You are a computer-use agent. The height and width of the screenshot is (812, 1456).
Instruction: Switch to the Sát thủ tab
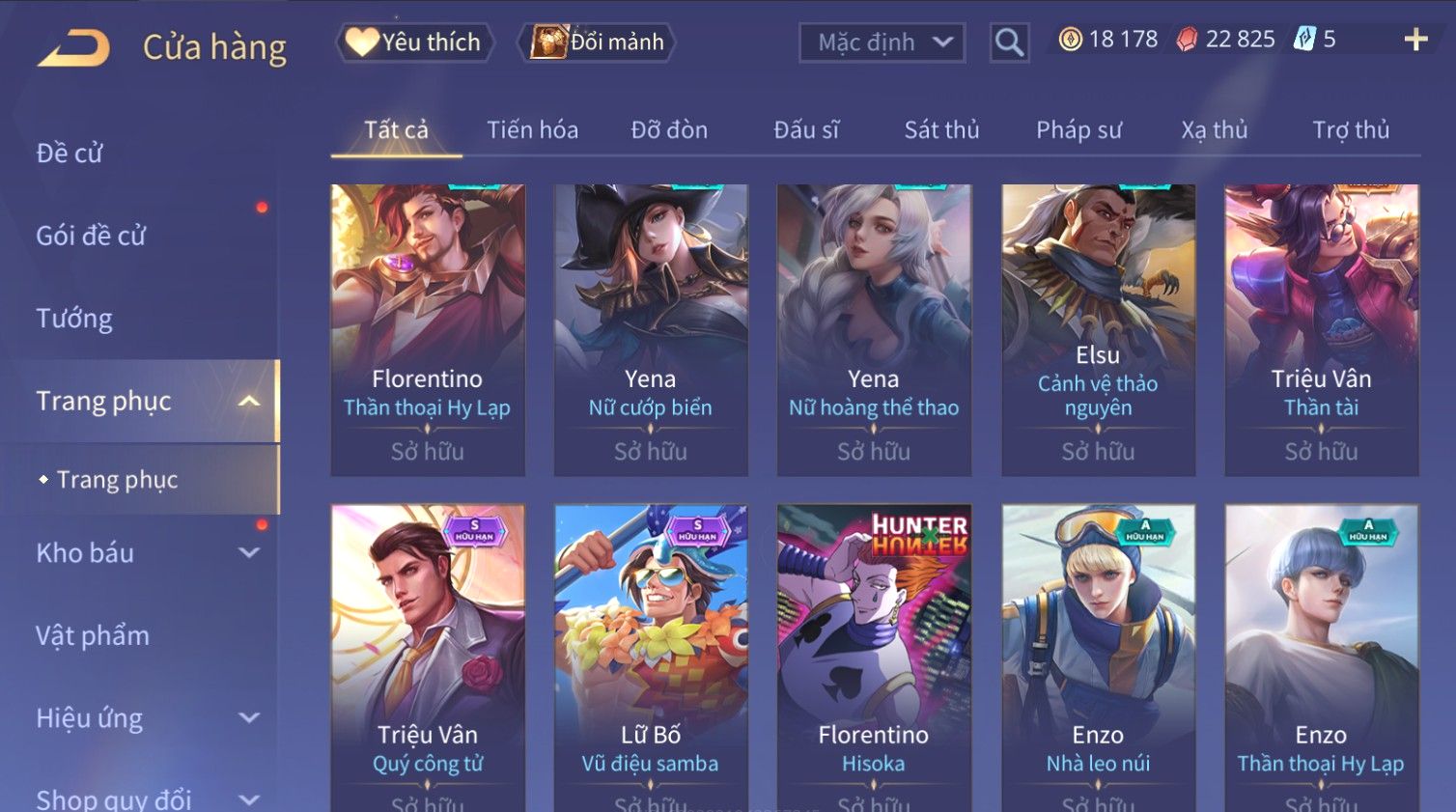click(x=941, y=130)
